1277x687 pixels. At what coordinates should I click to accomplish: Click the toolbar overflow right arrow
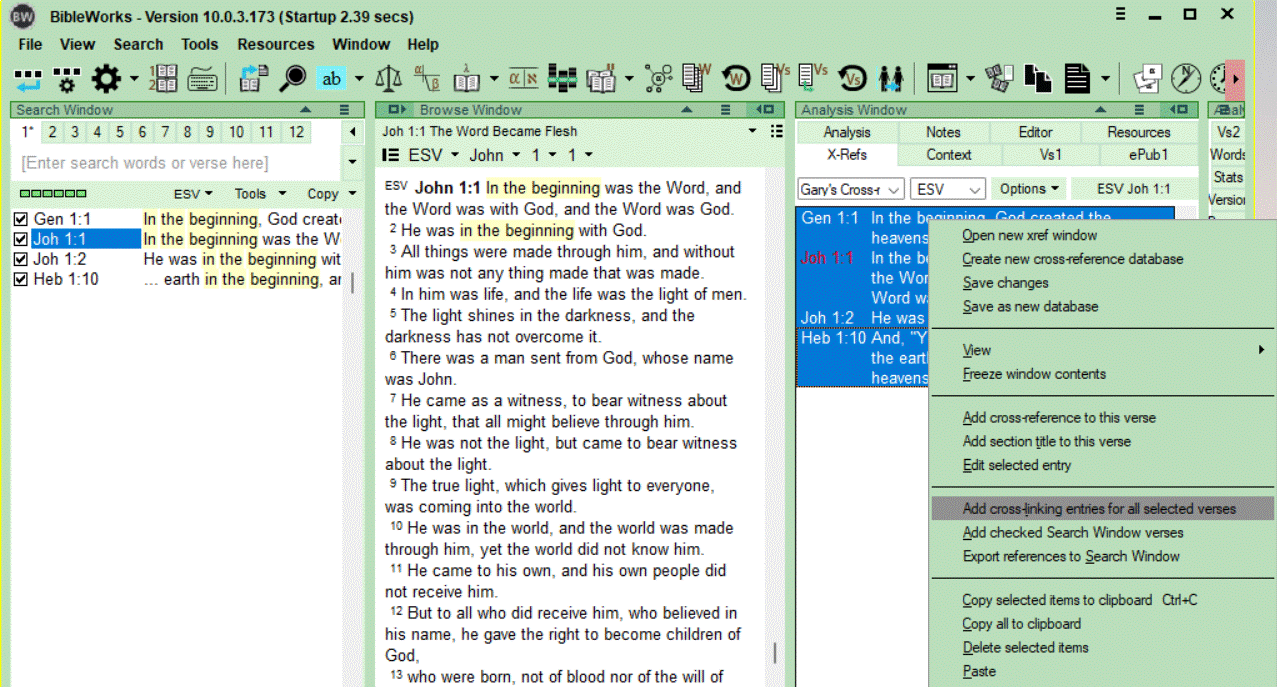1236,78
